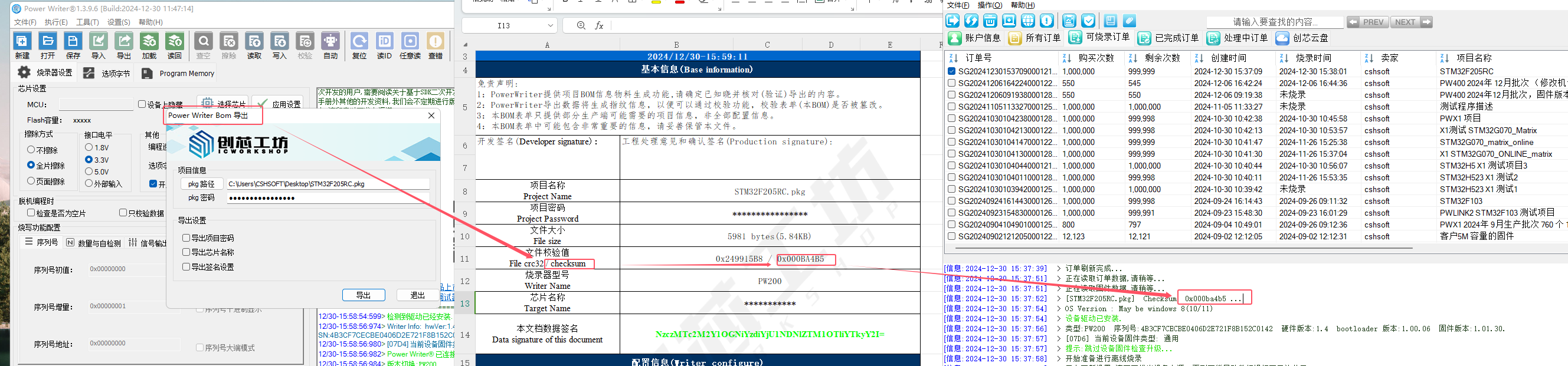Click the zoom magnifier icon beside formula bar

click(x=581, y=25)
